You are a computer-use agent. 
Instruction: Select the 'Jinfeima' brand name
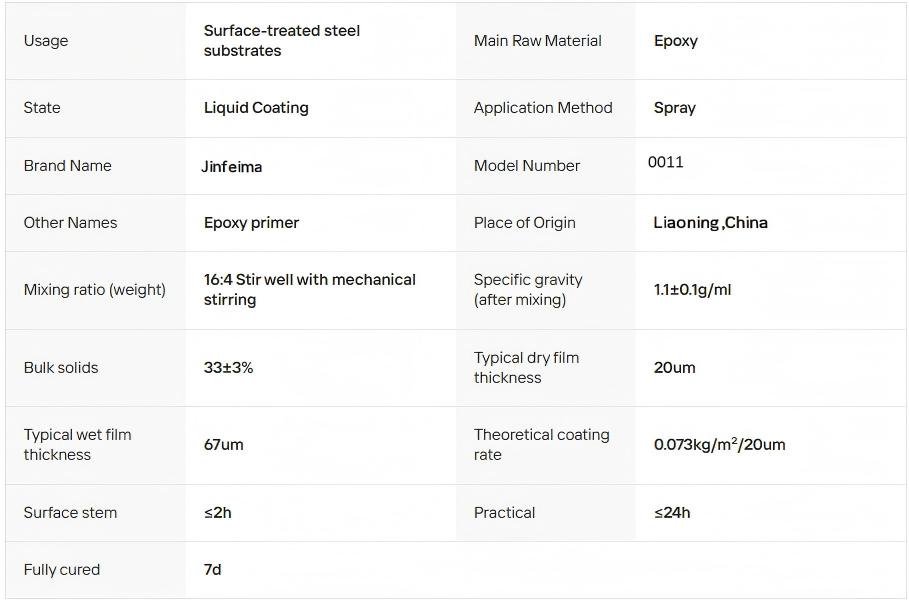click(x=232, y=167)
